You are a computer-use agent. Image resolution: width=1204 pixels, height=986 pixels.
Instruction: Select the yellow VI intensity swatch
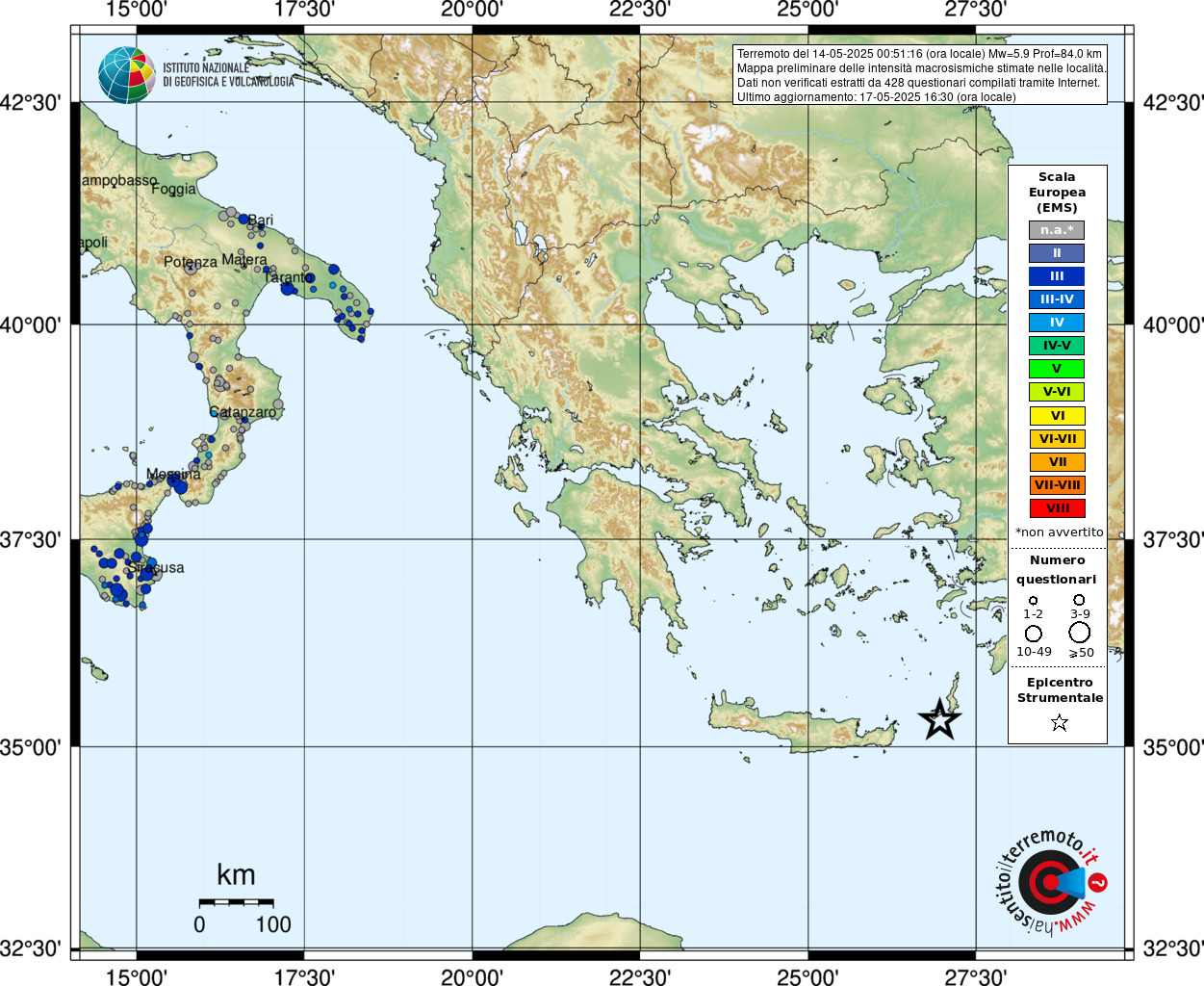point(1057,416)
